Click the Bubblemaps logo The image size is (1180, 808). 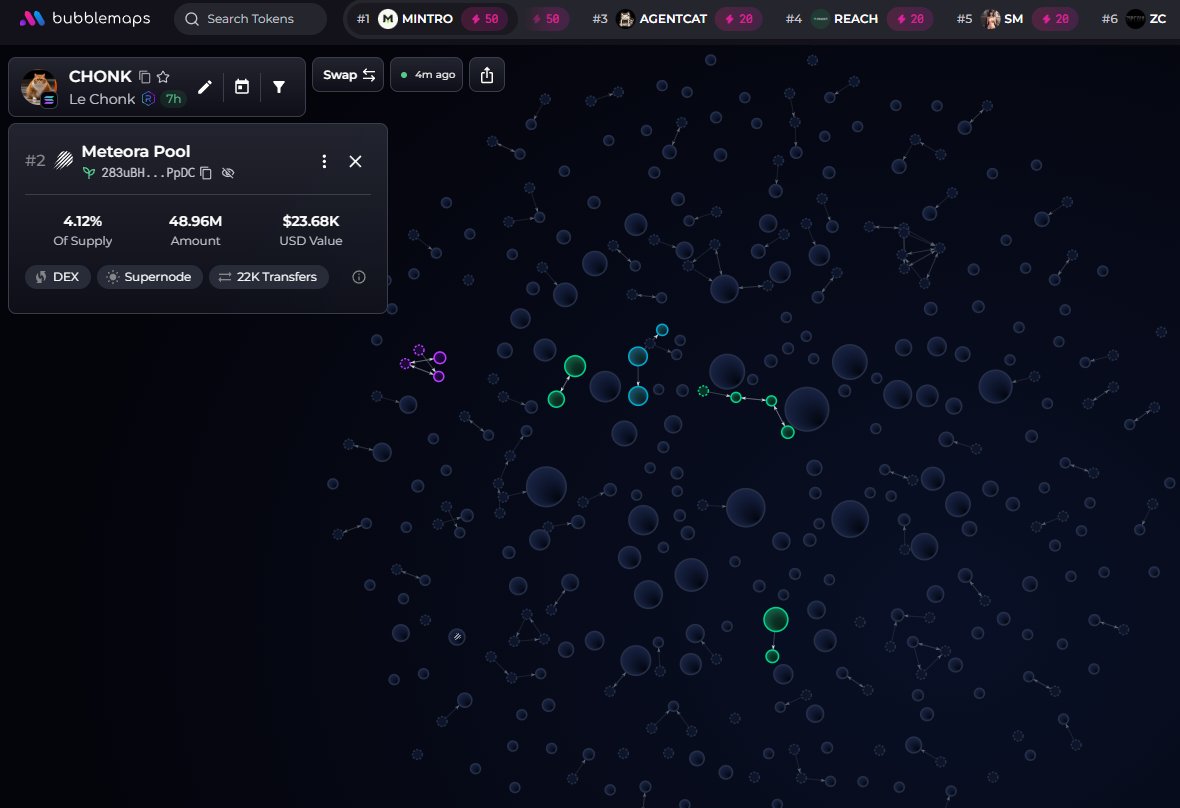click(84, 18)
